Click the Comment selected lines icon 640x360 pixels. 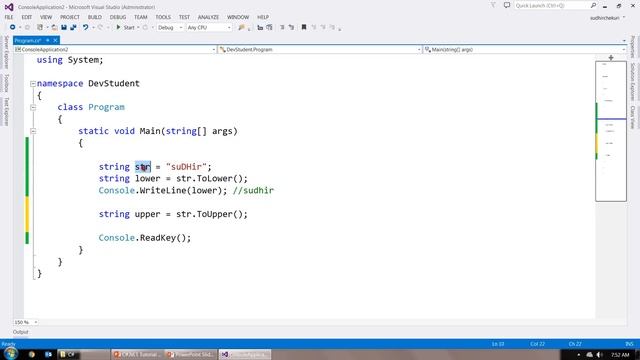[x=260, y=27]
